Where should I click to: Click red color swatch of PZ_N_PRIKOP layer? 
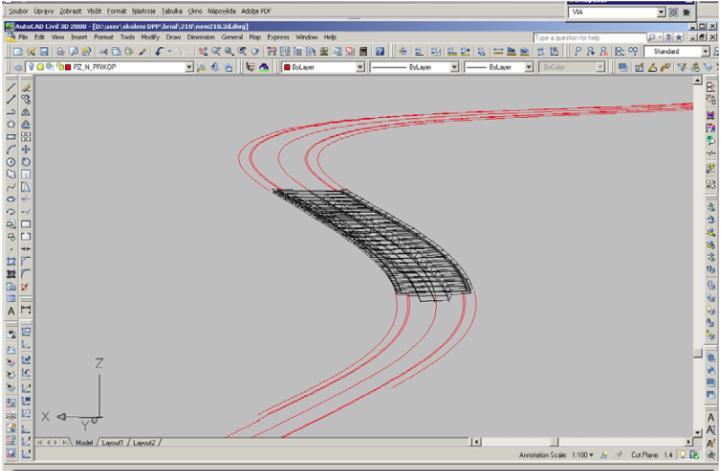point(68,67)
